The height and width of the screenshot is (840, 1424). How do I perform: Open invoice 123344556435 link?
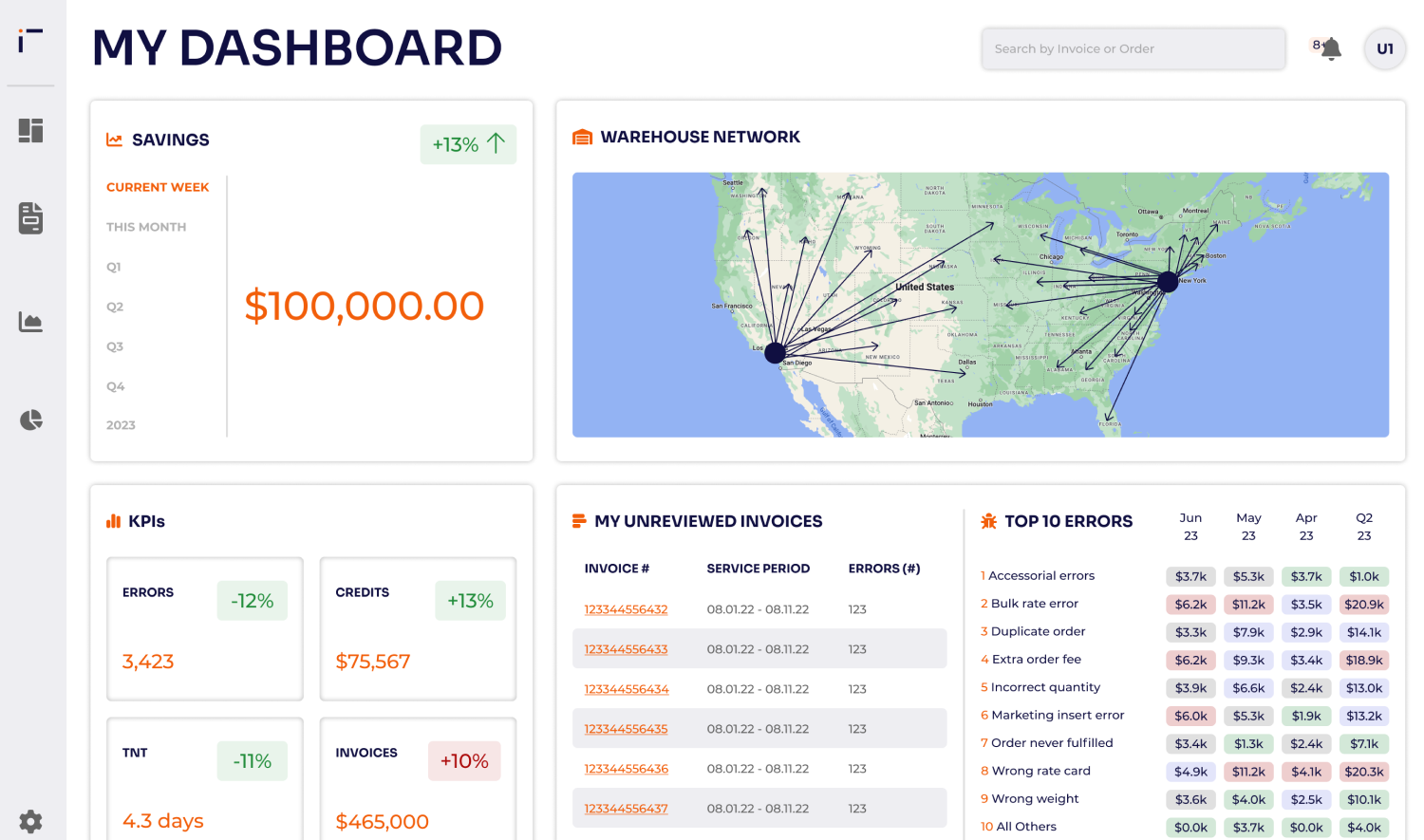point(626,729)
